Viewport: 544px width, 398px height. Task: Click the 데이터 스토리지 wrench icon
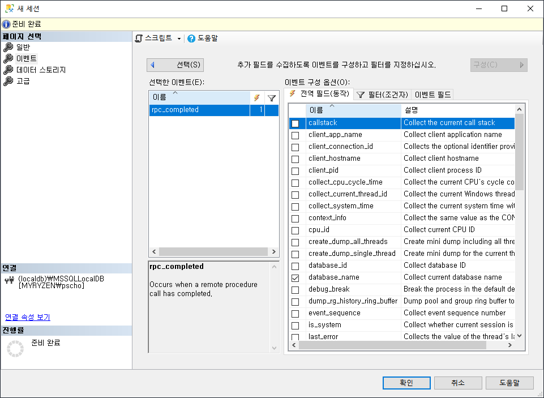pyautogui.click(x=8, y=70)
